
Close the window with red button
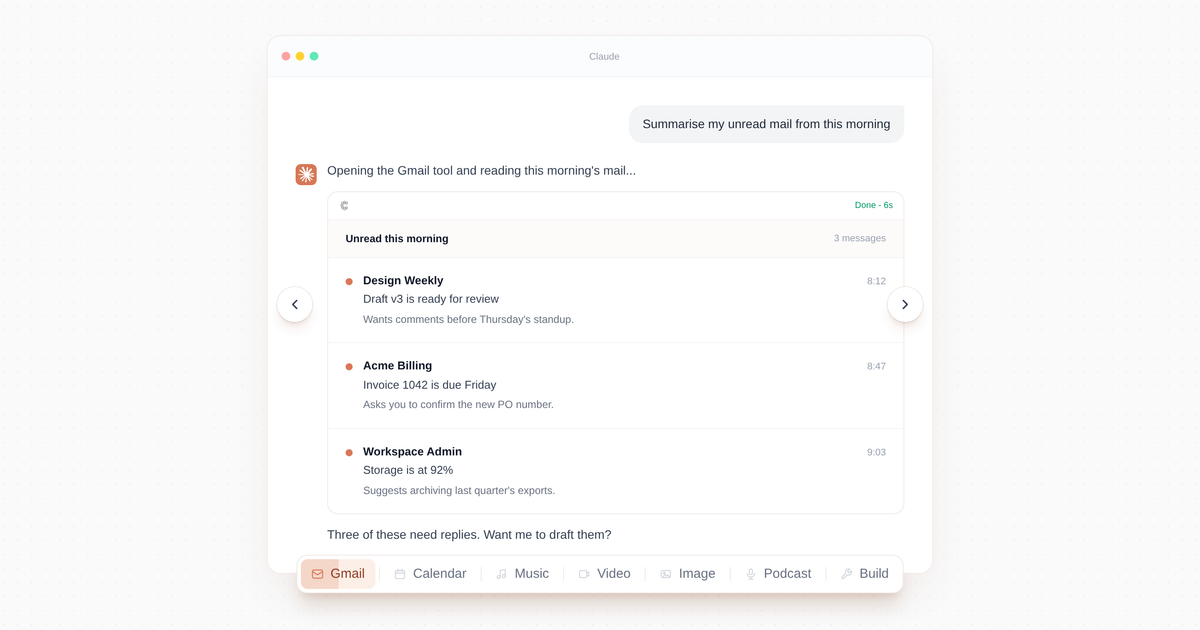point(286,56)
